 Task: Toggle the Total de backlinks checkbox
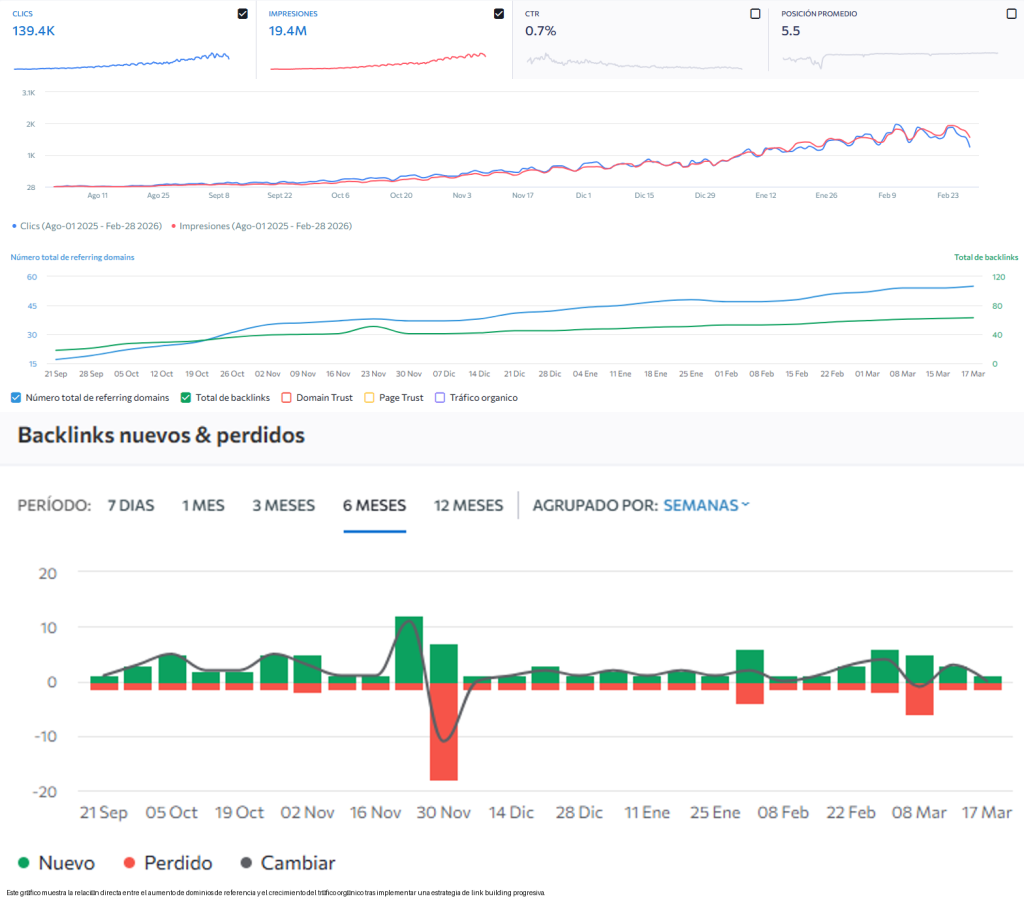[186, 398]
